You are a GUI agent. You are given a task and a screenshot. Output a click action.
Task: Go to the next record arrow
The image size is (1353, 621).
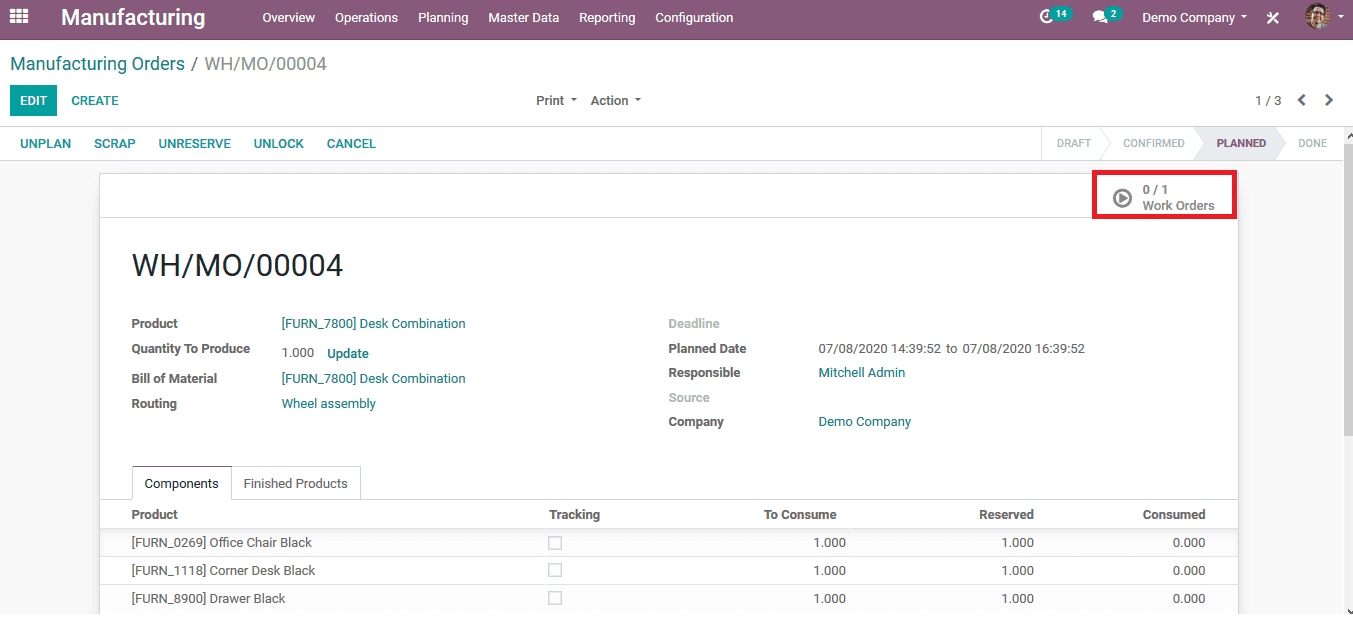(1329, 100)
